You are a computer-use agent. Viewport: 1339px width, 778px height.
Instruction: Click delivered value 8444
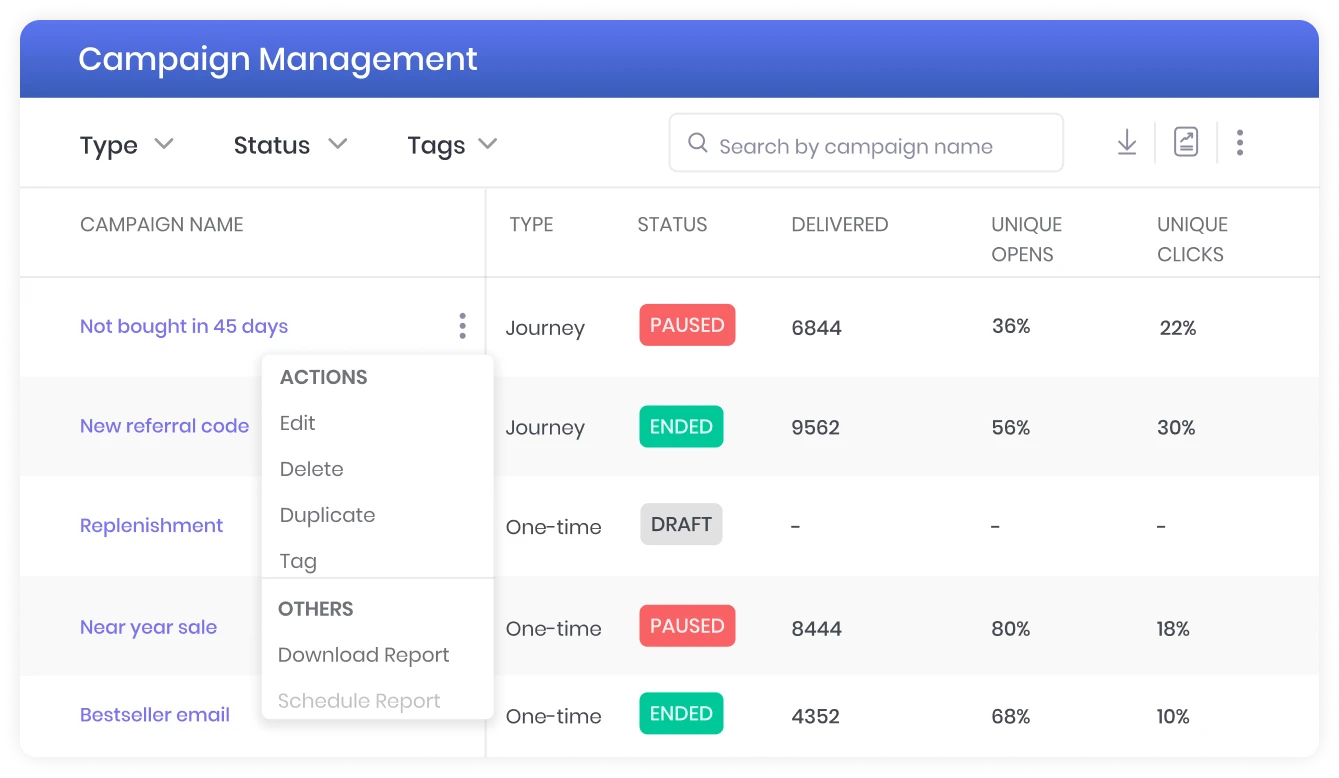click(x=817, y=629)
